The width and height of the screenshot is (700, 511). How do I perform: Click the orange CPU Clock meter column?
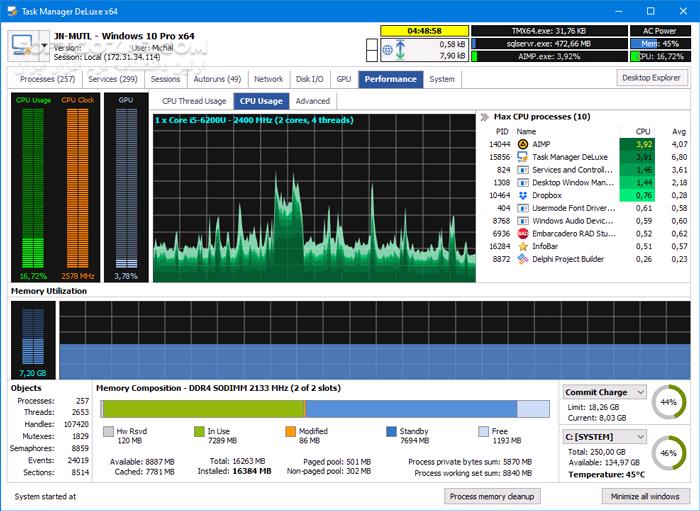pos(78,188)
